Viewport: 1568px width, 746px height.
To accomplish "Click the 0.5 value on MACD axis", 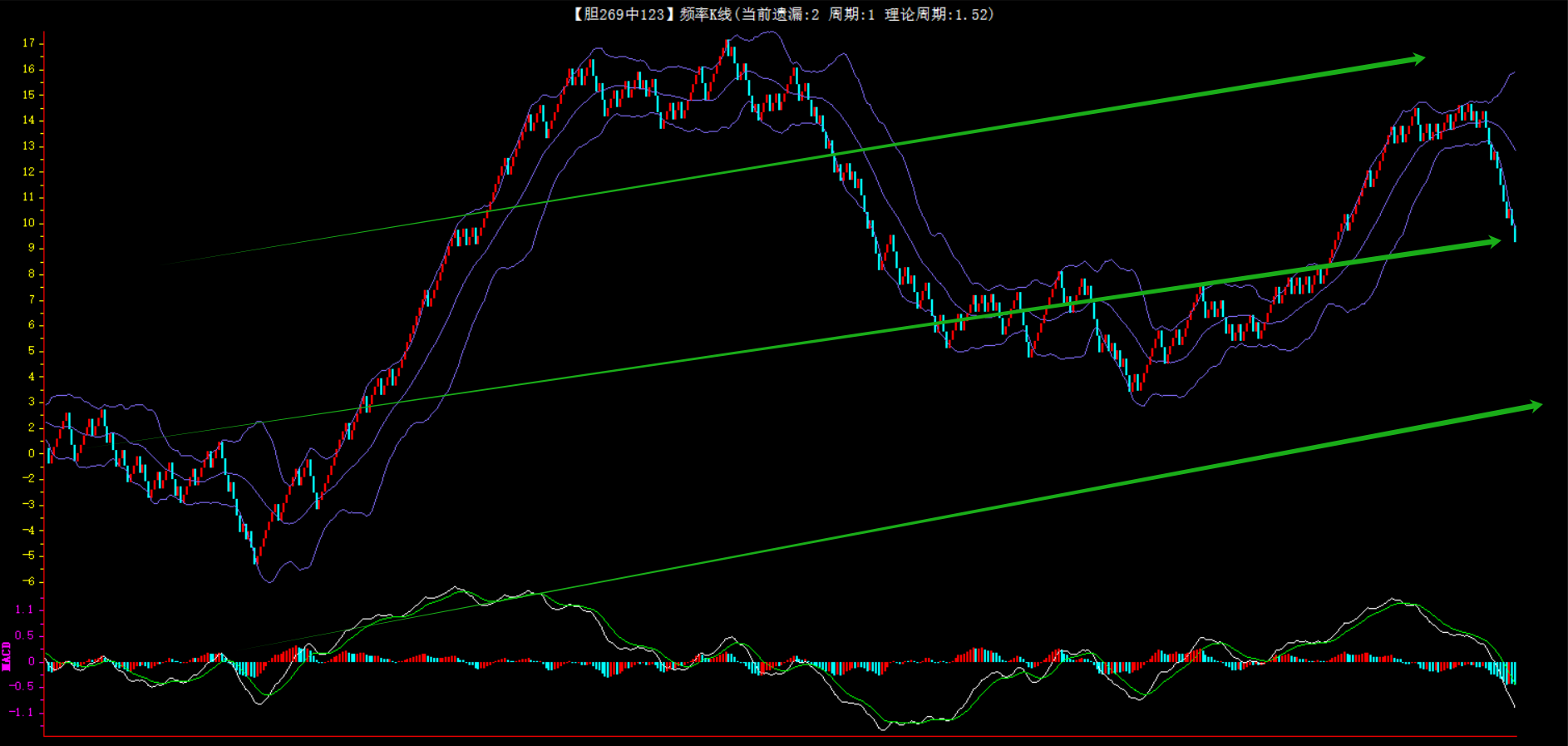I will pyautogui.click(x=24, y=635).
